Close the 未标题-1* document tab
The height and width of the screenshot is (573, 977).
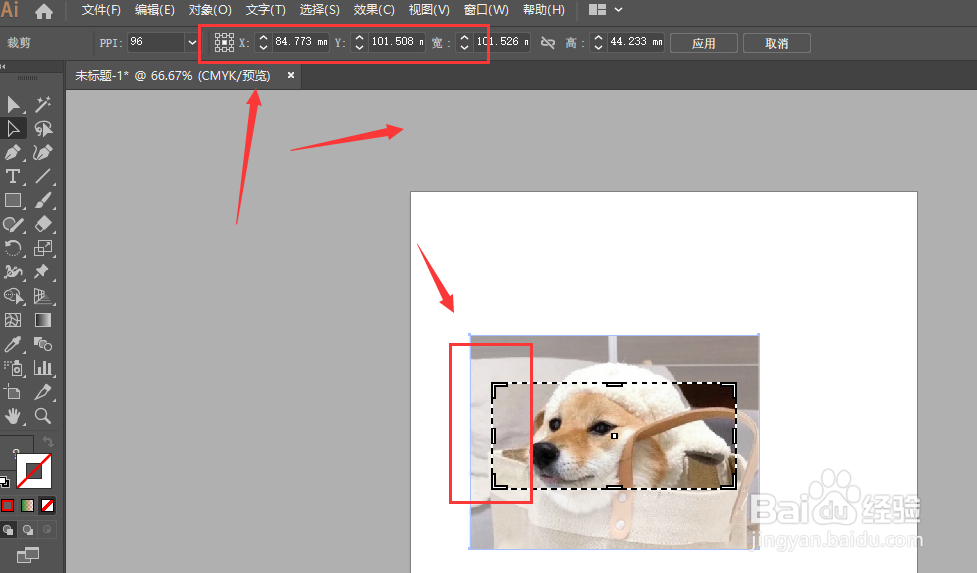tap(290, 75)
